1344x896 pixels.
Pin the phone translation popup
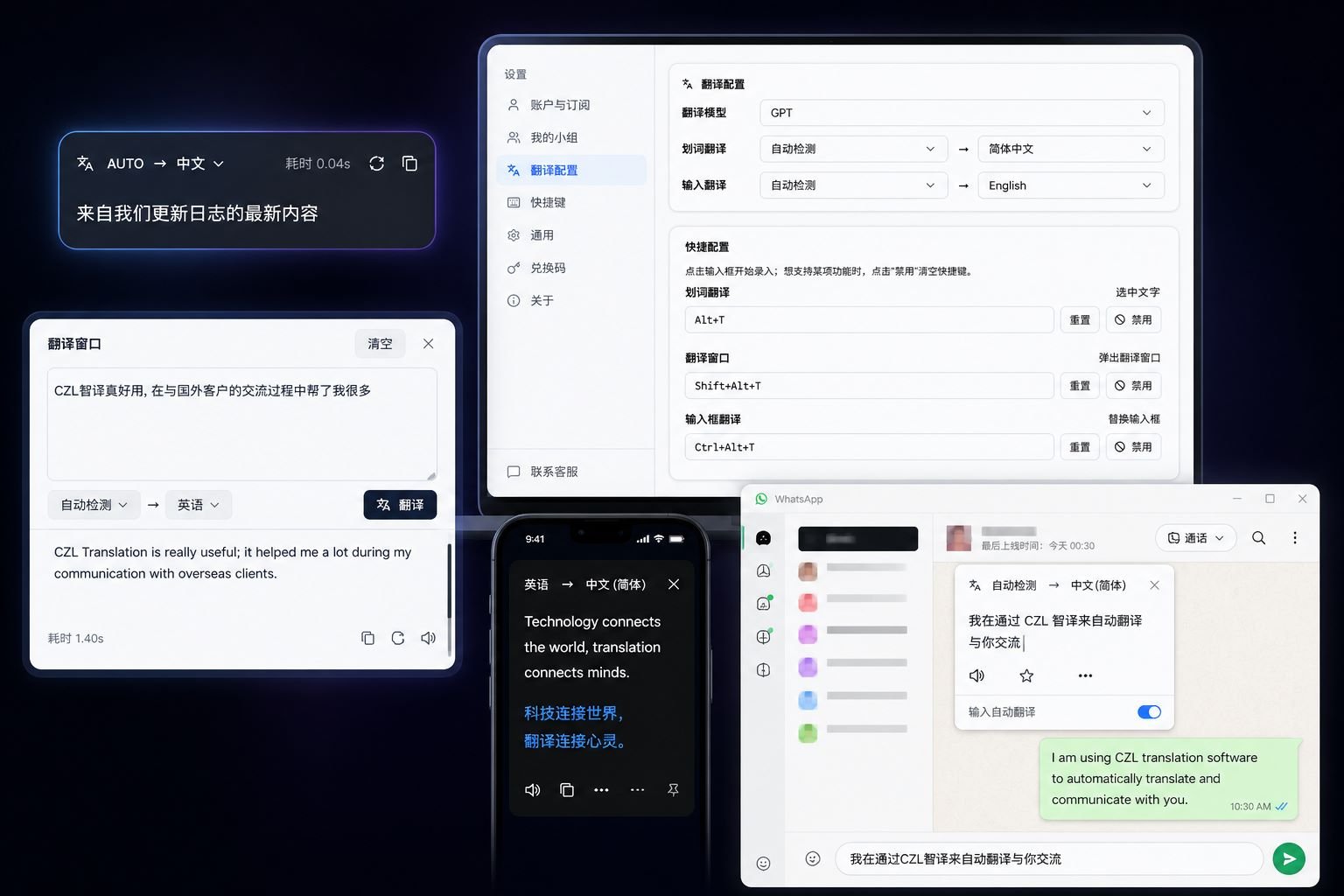[674, 789]
